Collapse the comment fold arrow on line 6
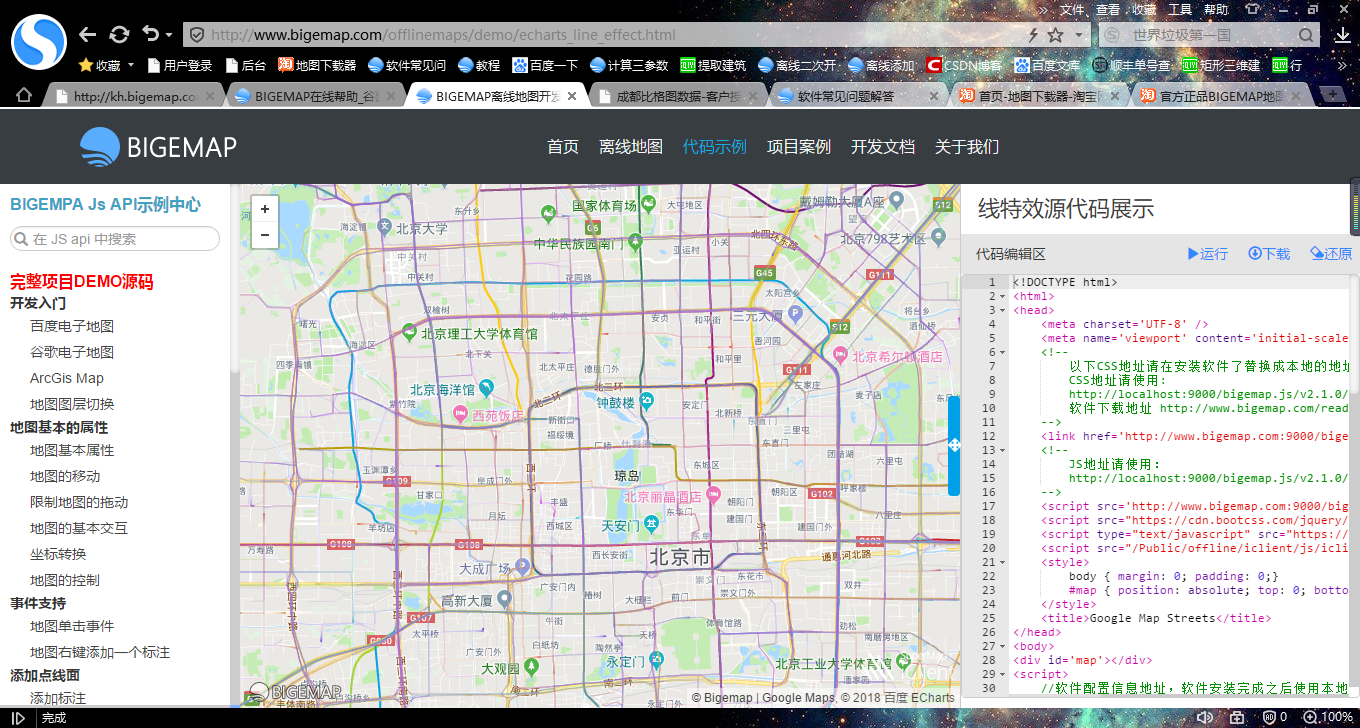 tap(1001, 352)
